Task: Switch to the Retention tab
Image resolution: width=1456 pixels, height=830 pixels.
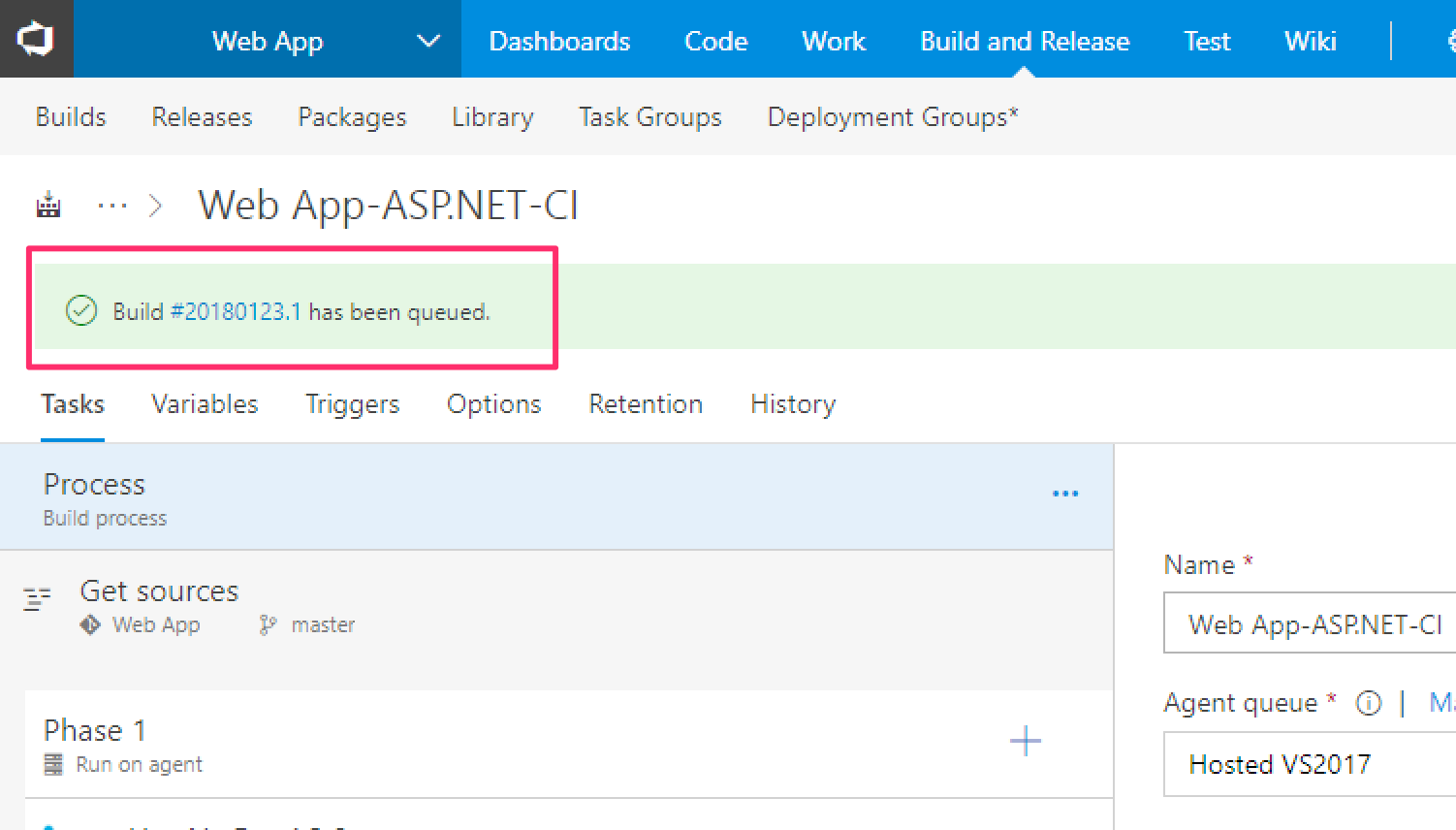Action: (x=646, y=403)
